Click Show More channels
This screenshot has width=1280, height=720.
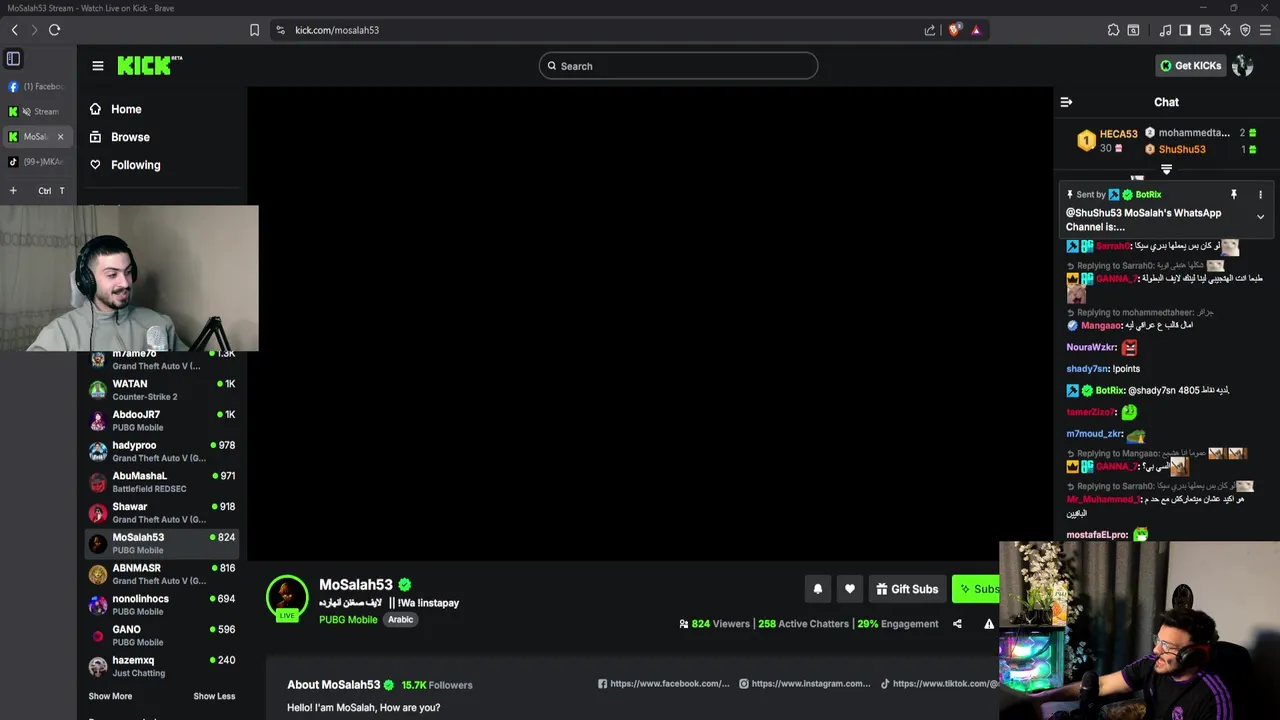click(110, 696)
